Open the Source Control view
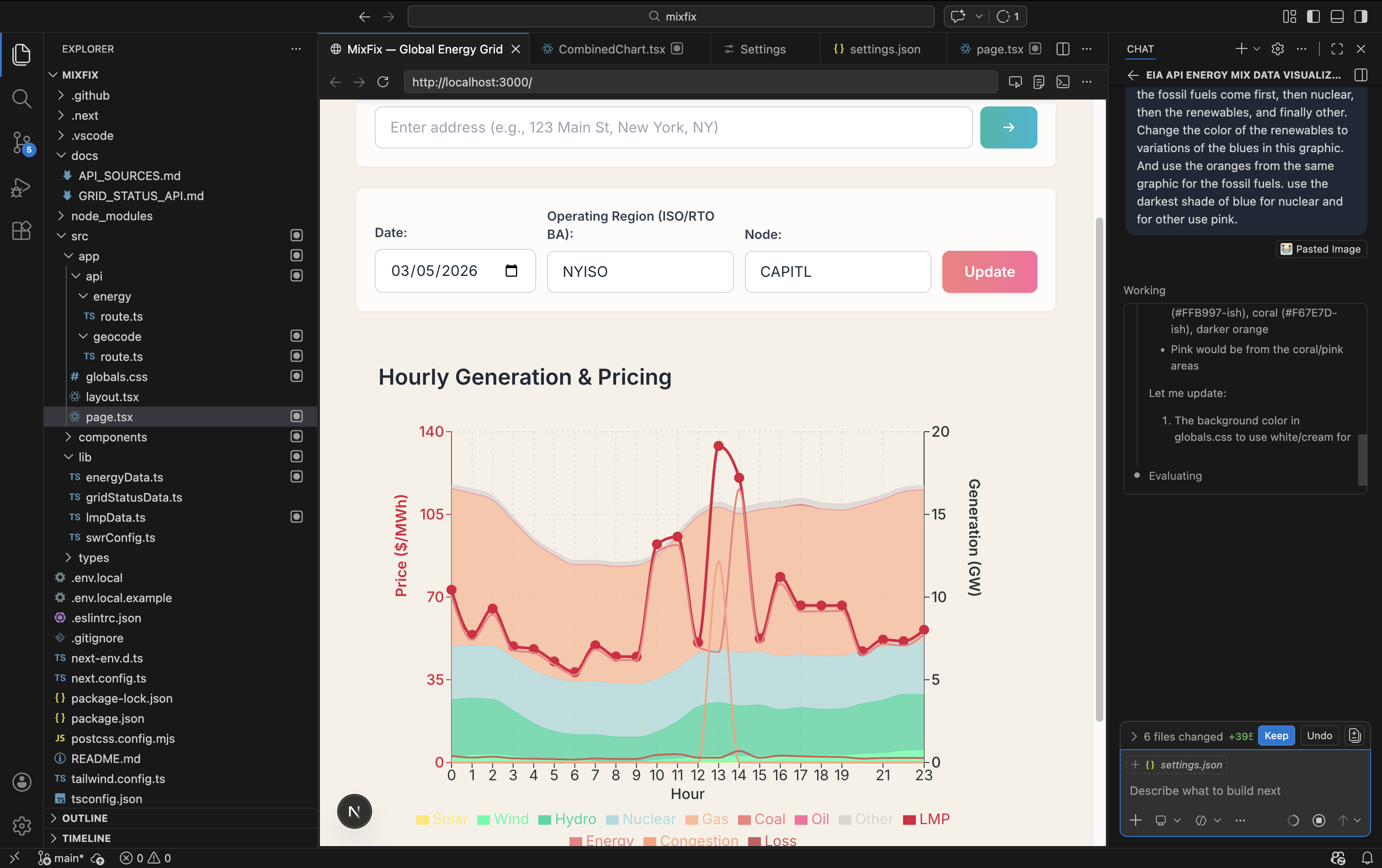The image size is (1382, 868). [x=21, y=143]
